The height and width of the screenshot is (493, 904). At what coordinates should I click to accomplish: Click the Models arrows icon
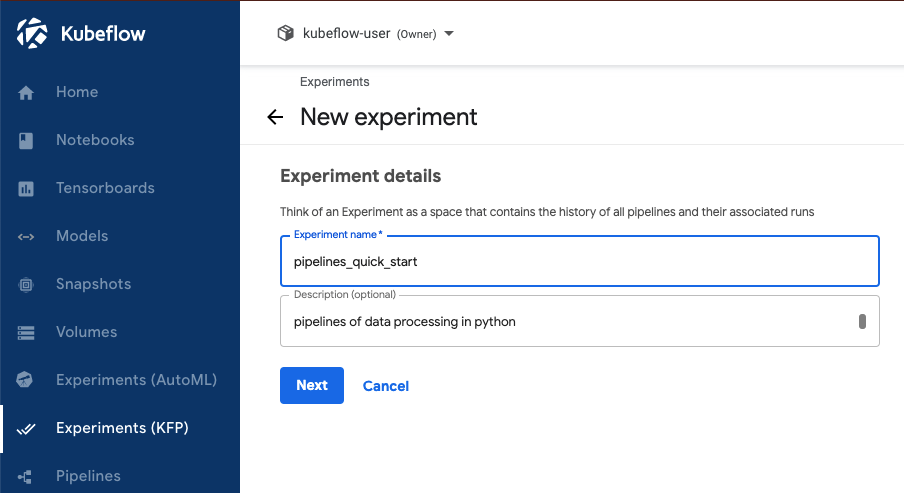pyautogui.click(x=27, y=237)
